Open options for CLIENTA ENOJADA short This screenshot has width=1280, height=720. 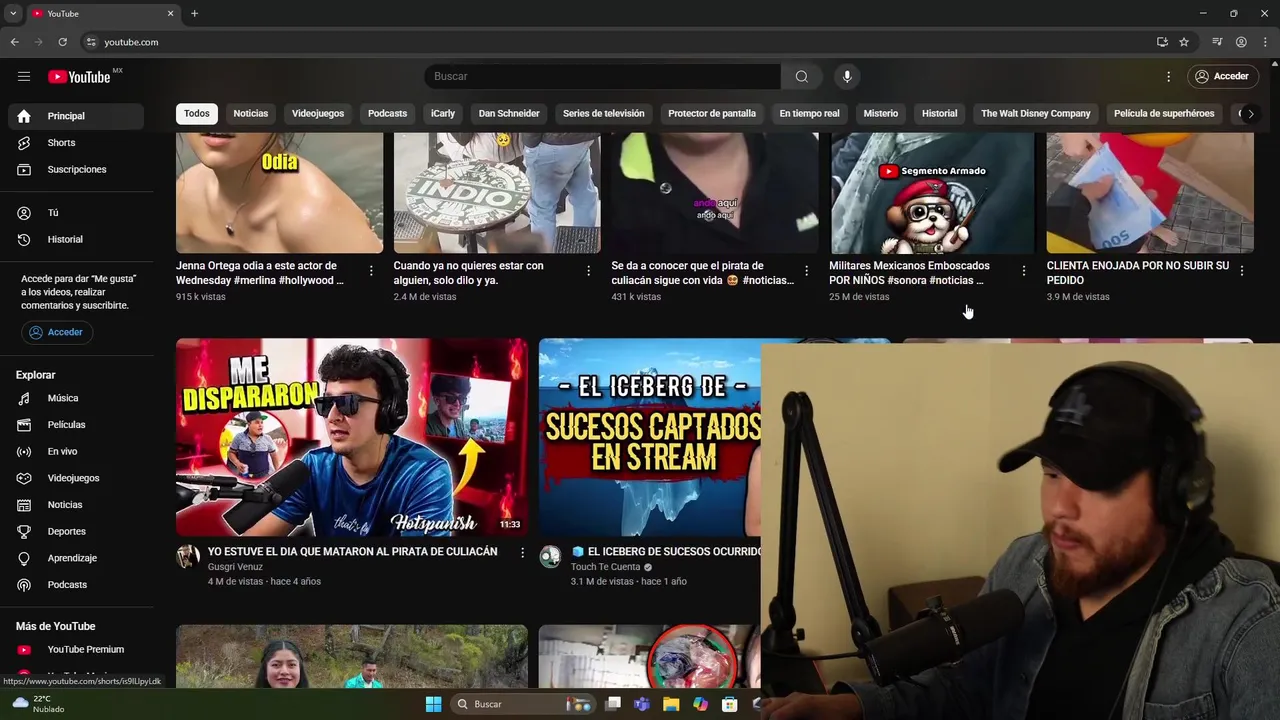1242,271
